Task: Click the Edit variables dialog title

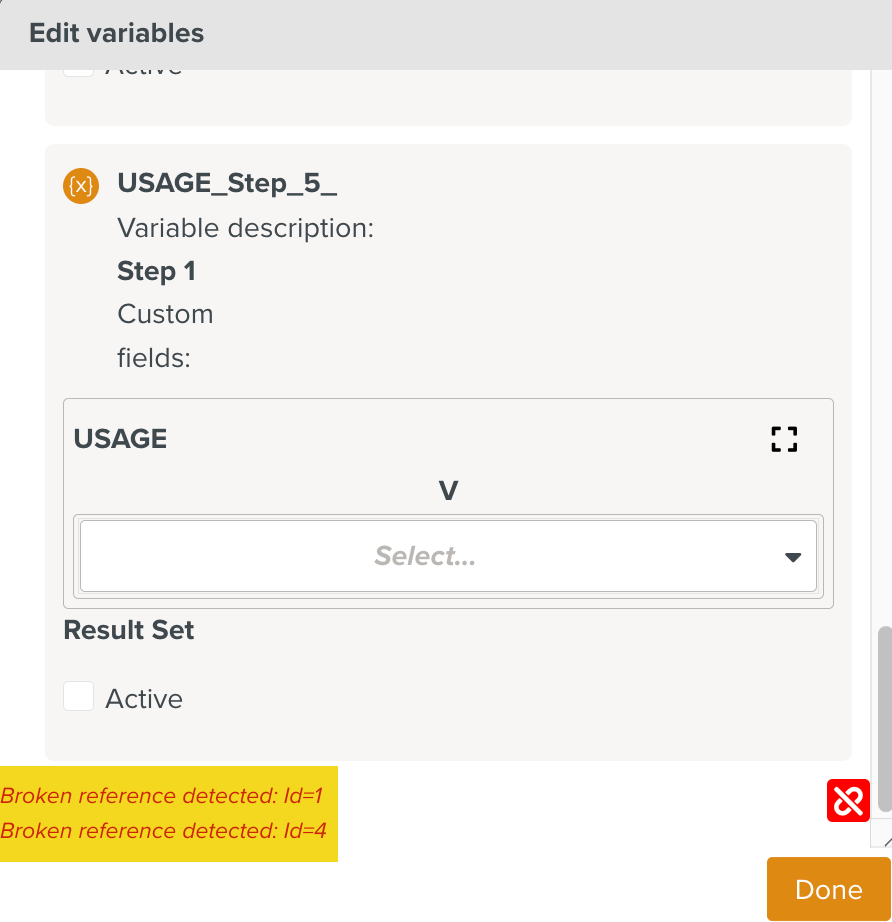Action: [x=116, y=33]
